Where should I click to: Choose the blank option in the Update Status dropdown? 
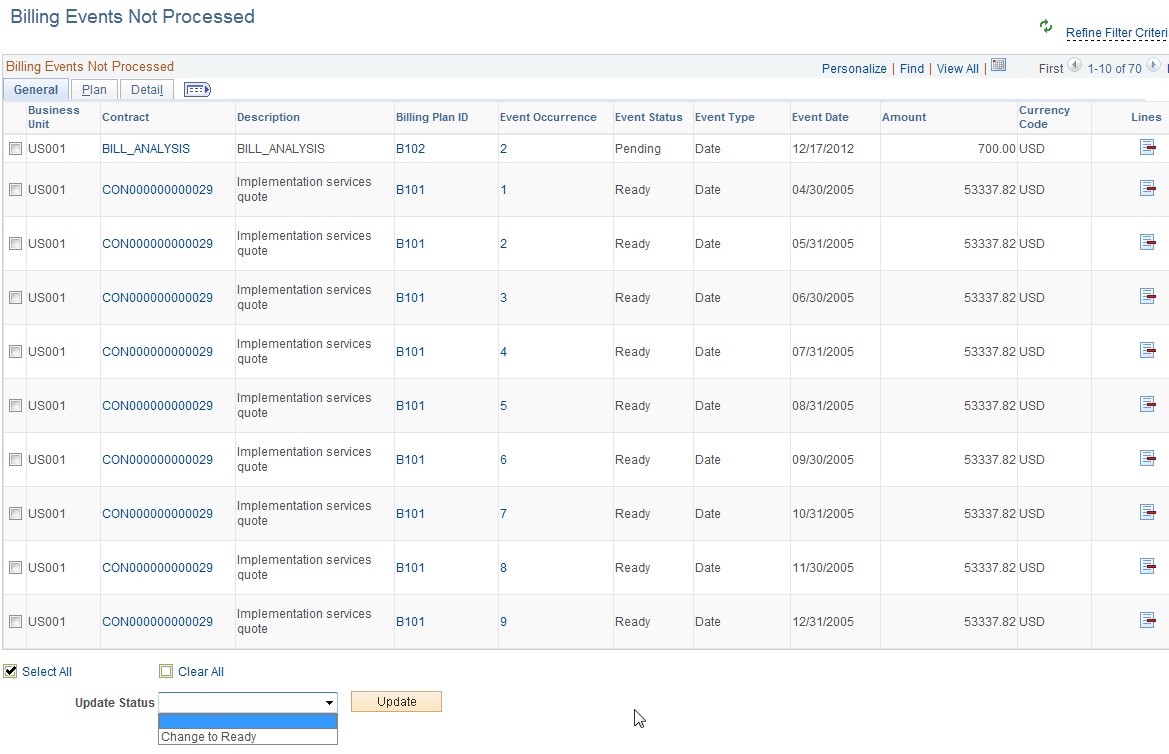point(247,719)
